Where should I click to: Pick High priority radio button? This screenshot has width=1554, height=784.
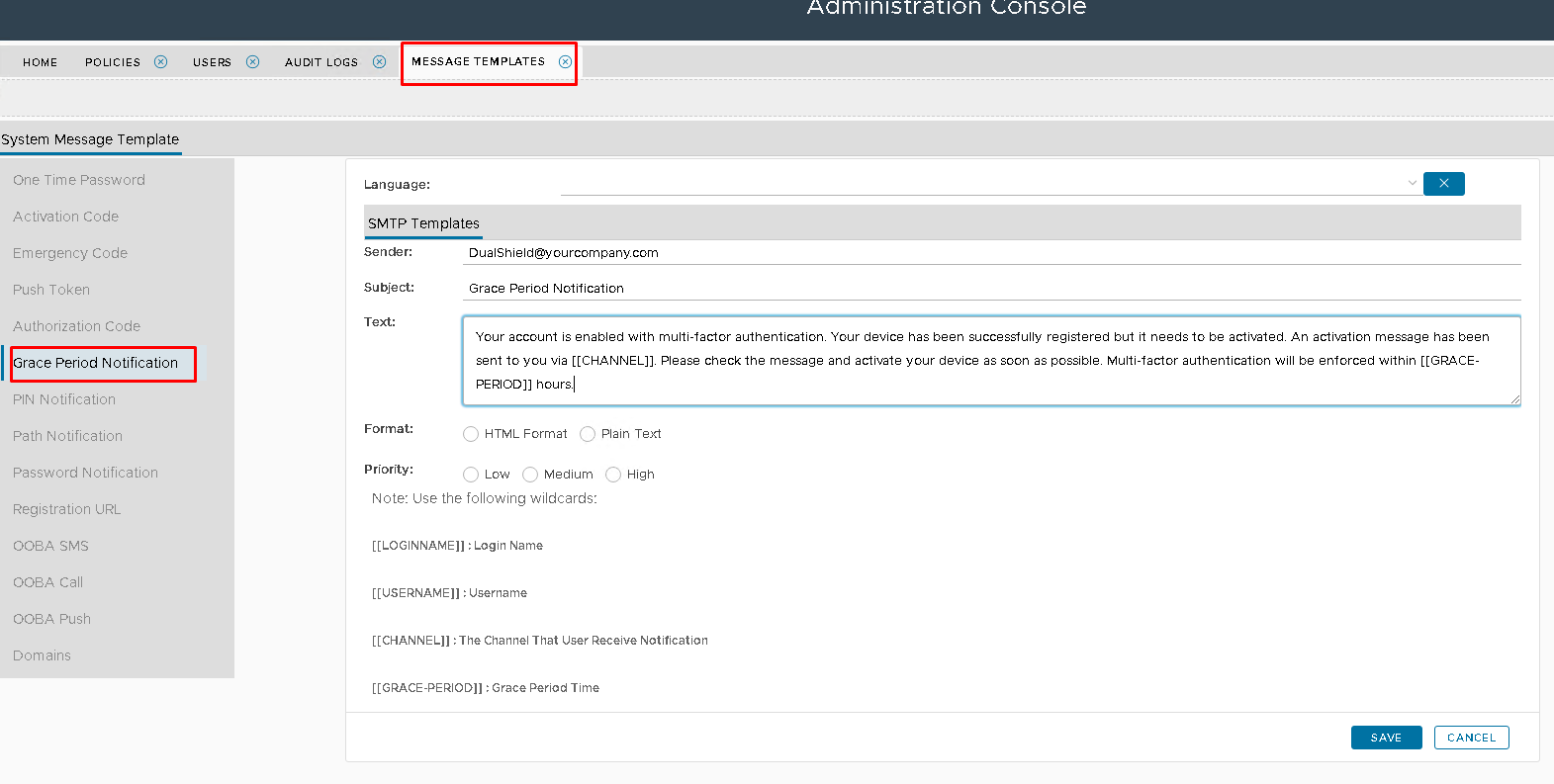pos(613,475)
